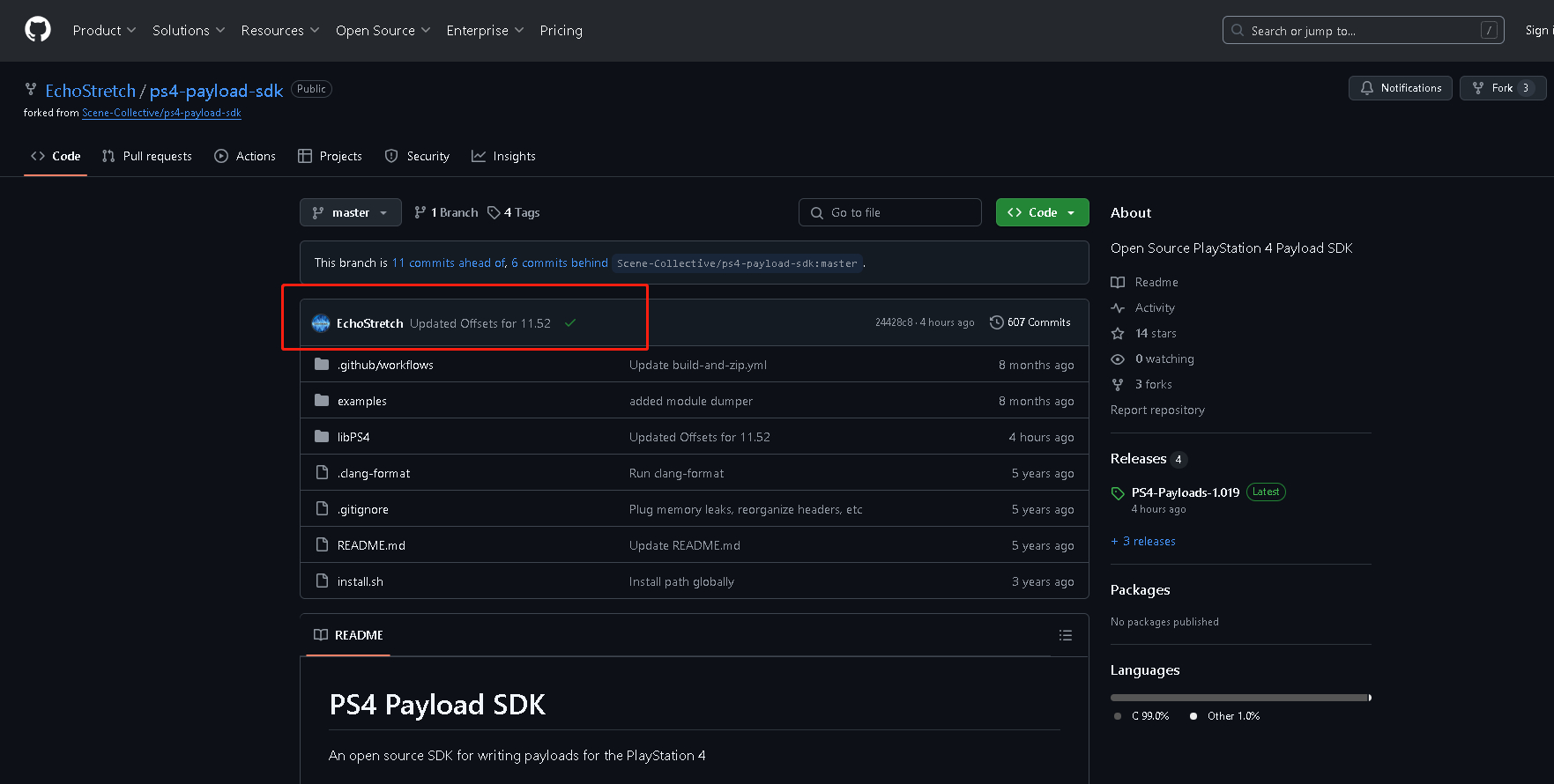View the 3 forks link in About
The width and height of the screenshot is (1554, 784).
[x=1141, y=384]
